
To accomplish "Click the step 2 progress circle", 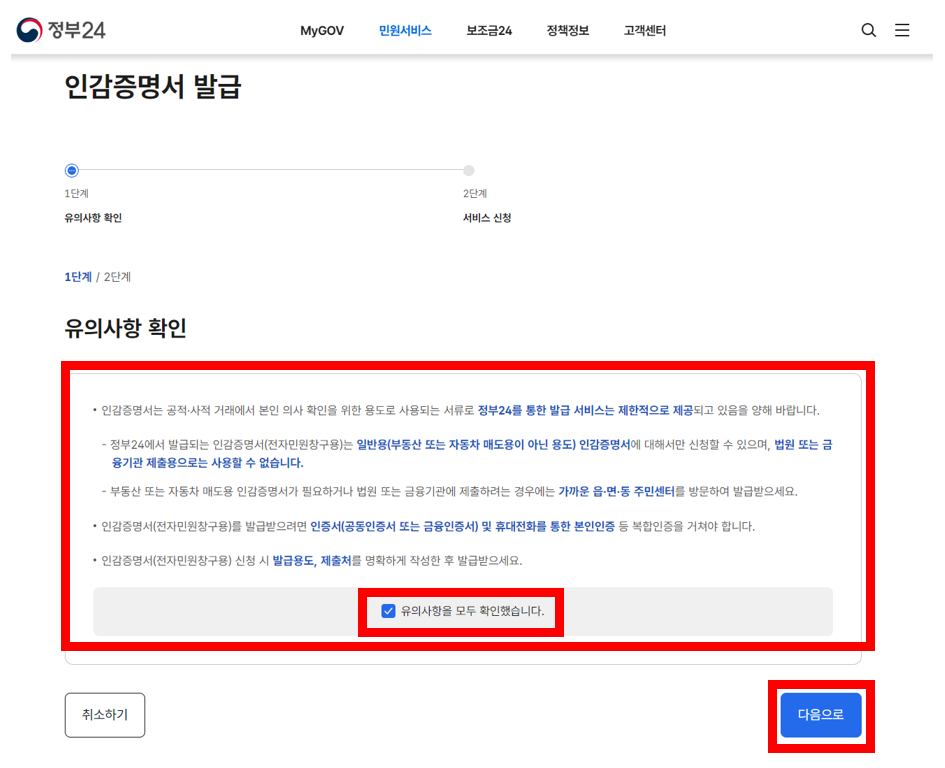I will pyautogui.click(x=468, y=171).
